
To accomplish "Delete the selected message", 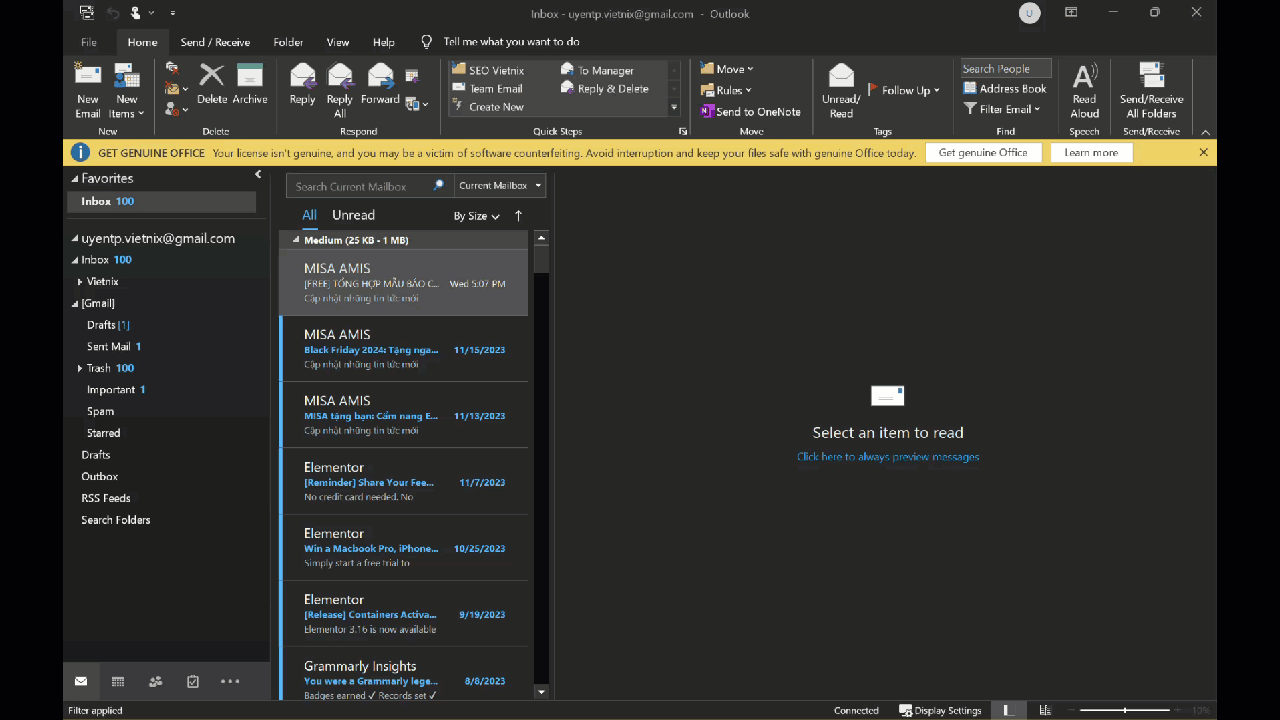I will pos(212,84).
